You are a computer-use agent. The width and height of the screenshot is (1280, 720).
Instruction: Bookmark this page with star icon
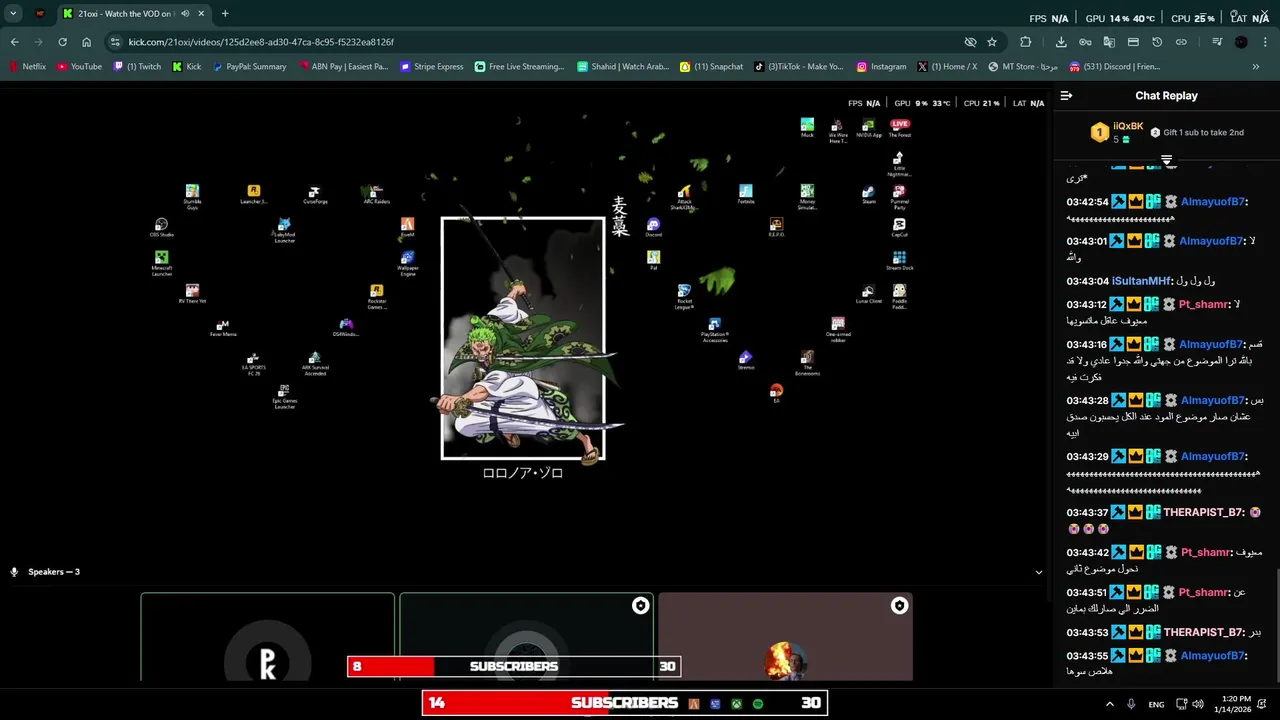click(992, 42)
